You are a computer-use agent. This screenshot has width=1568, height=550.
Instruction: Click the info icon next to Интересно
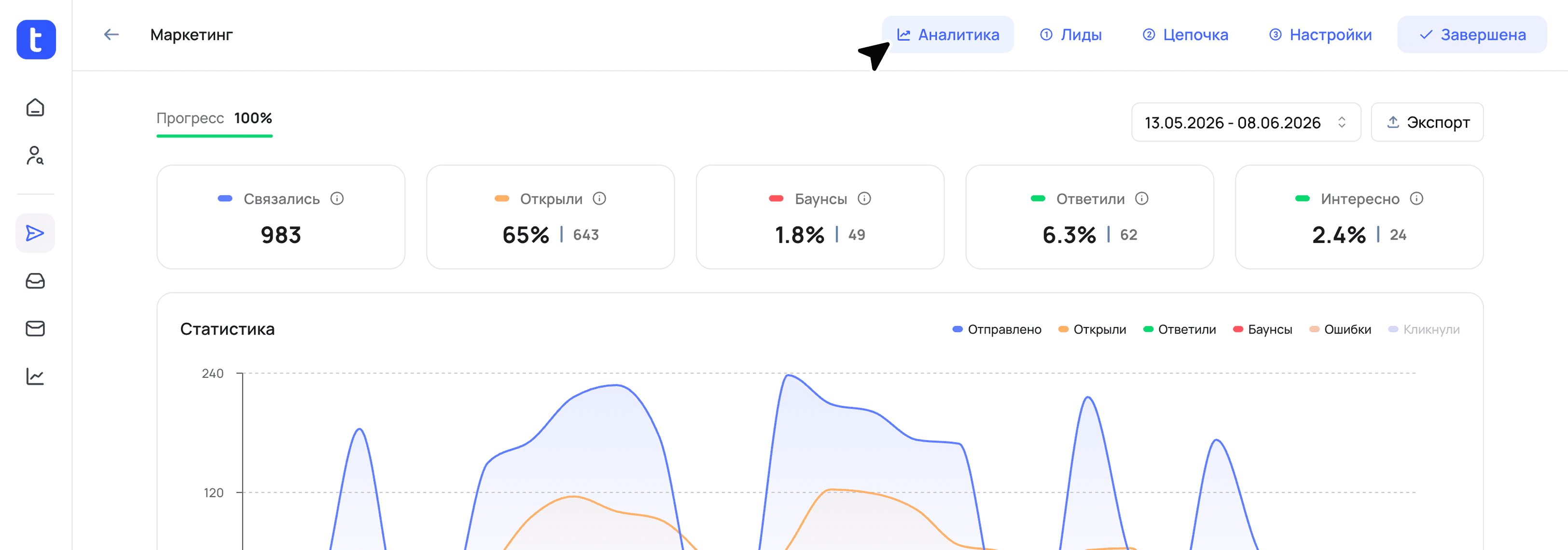tap(1416, 198)
